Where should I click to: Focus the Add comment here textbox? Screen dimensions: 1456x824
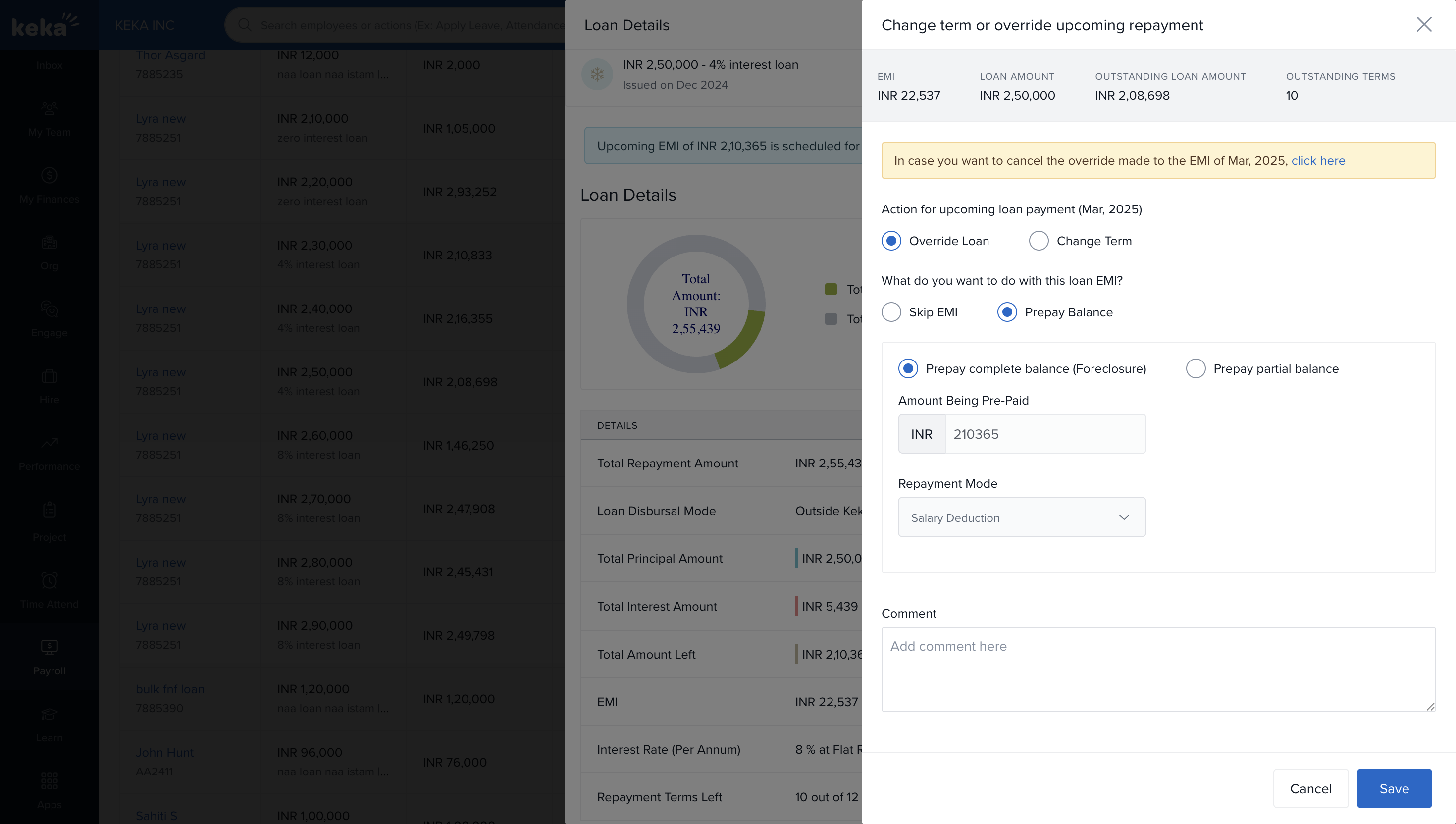1158,669
